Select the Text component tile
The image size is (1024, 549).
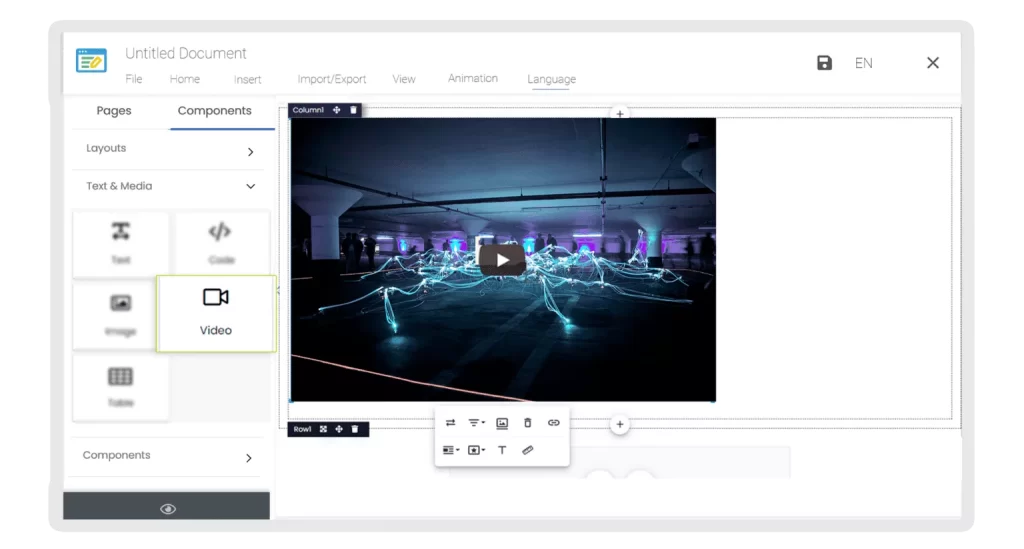click(x=120, y=243)
